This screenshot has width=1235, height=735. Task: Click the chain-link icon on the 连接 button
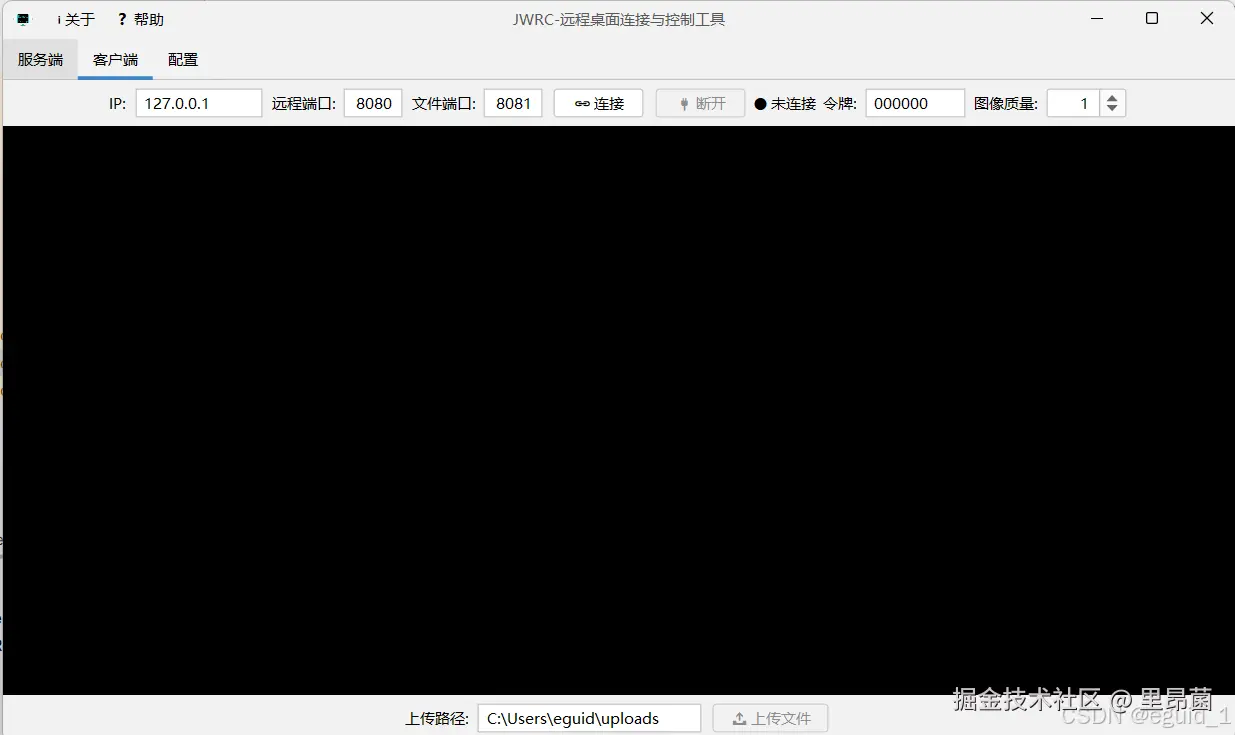coord(581,102)
